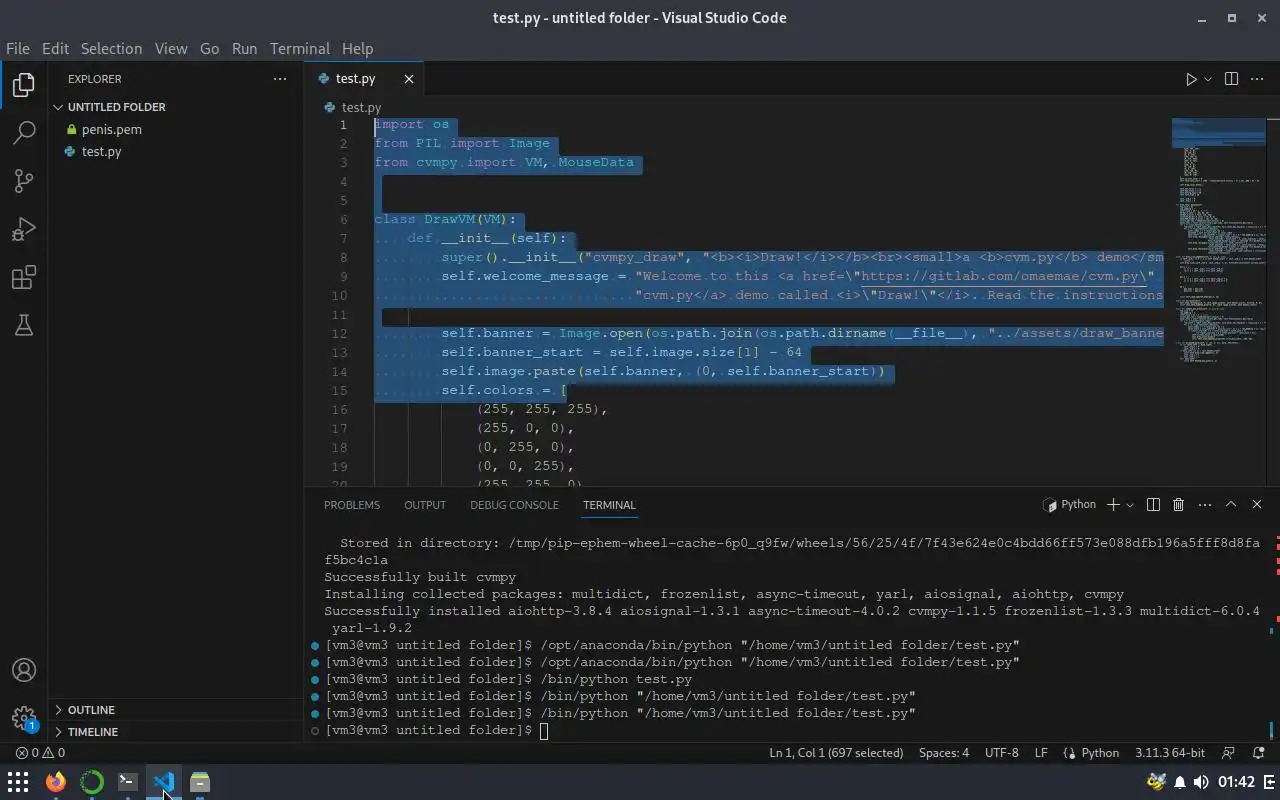1280x800 pixels.
Task: Switch to the PROBLEMS panel tab
Action: [352, 505]
